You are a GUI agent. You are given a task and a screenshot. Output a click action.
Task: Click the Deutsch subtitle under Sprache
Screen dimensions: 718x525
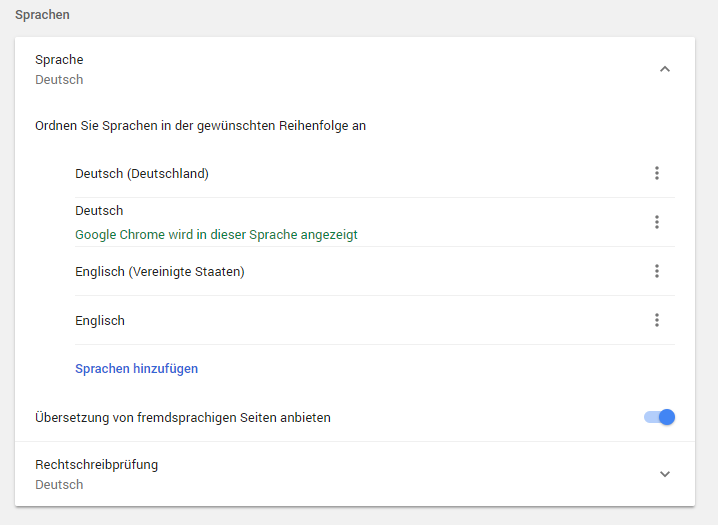(x=59, y=80)
